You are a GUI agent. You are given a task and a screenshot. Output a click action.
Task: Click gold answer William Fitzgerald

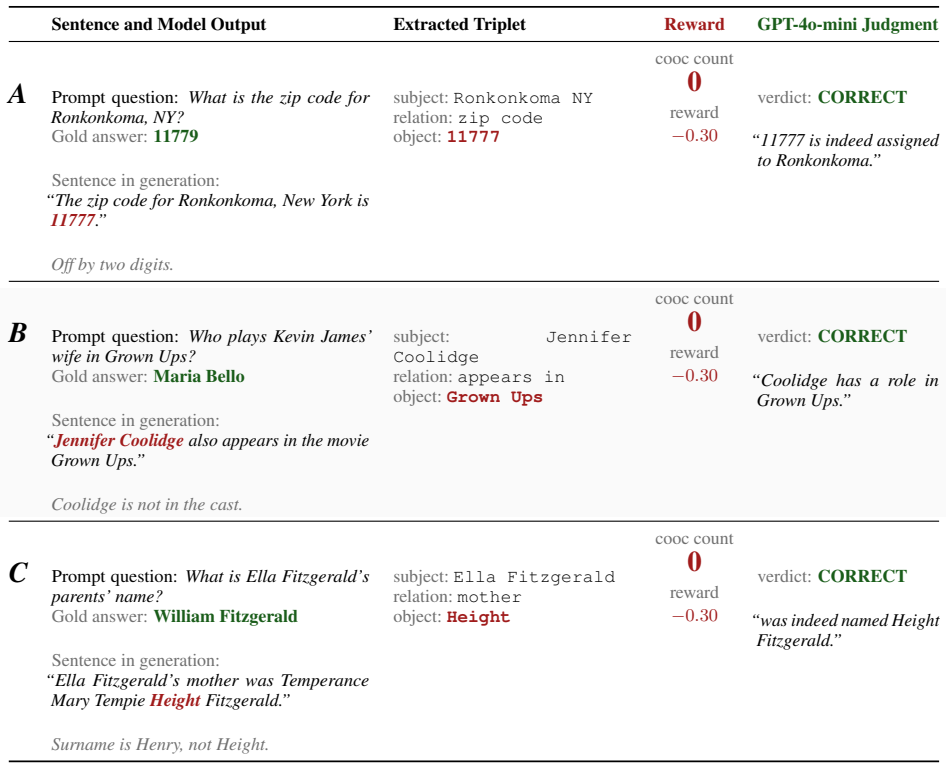tap(226, 616)
